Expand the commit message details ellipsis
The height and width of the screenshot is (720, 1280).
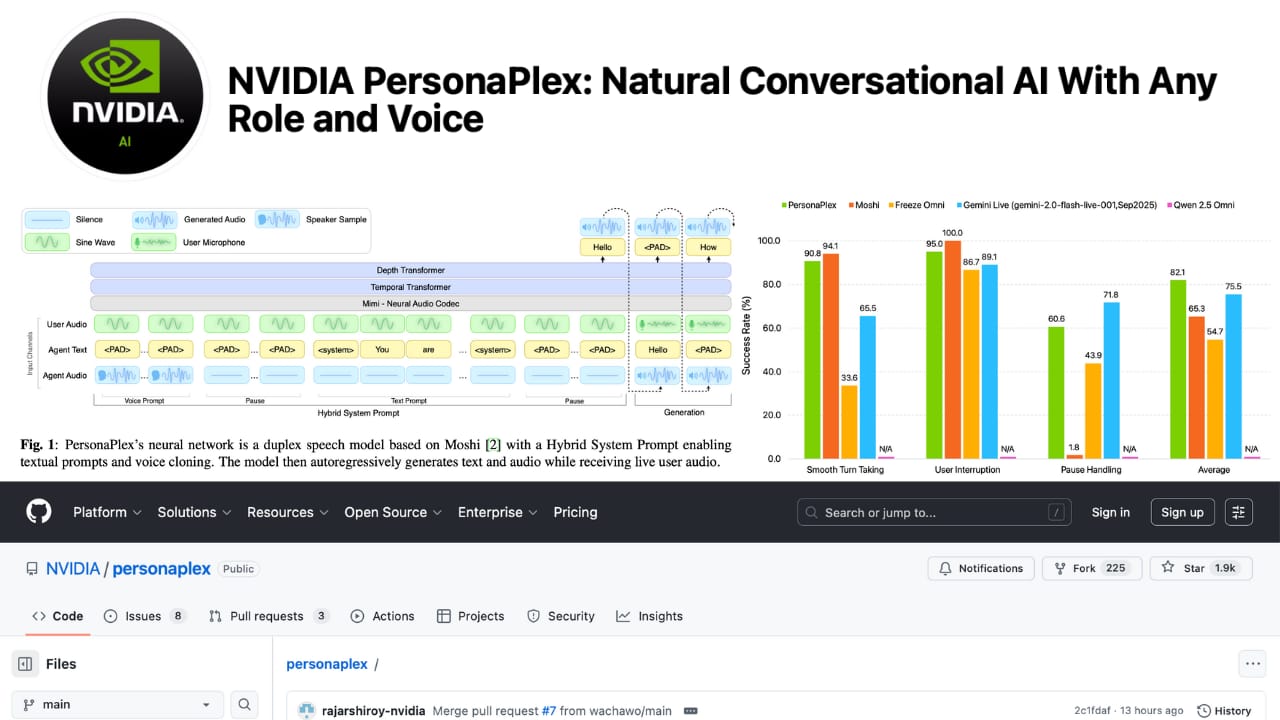click(x=690, y=711)
